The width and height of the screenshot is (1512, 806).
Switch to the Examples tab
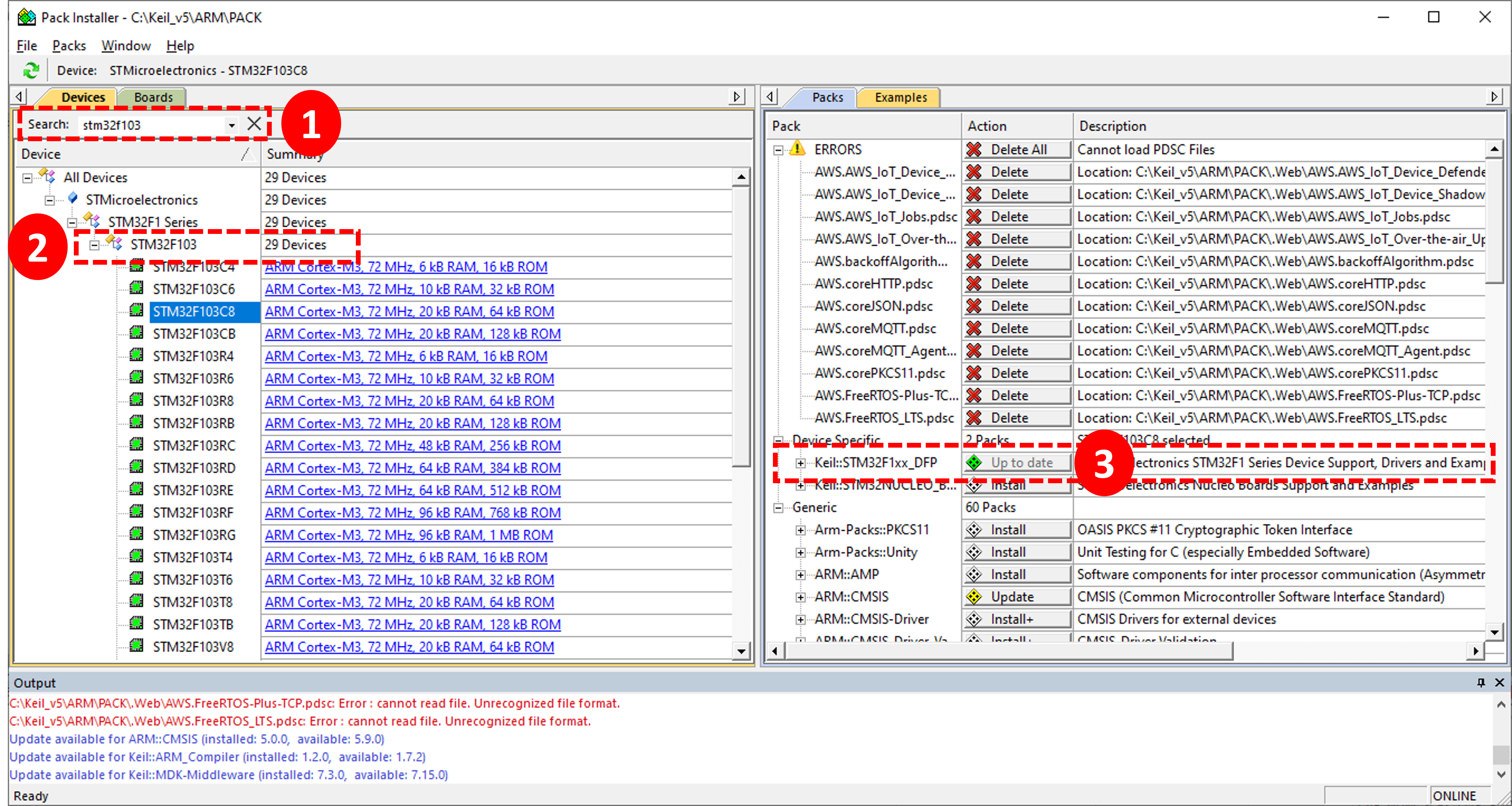click(x=900, y=97)
